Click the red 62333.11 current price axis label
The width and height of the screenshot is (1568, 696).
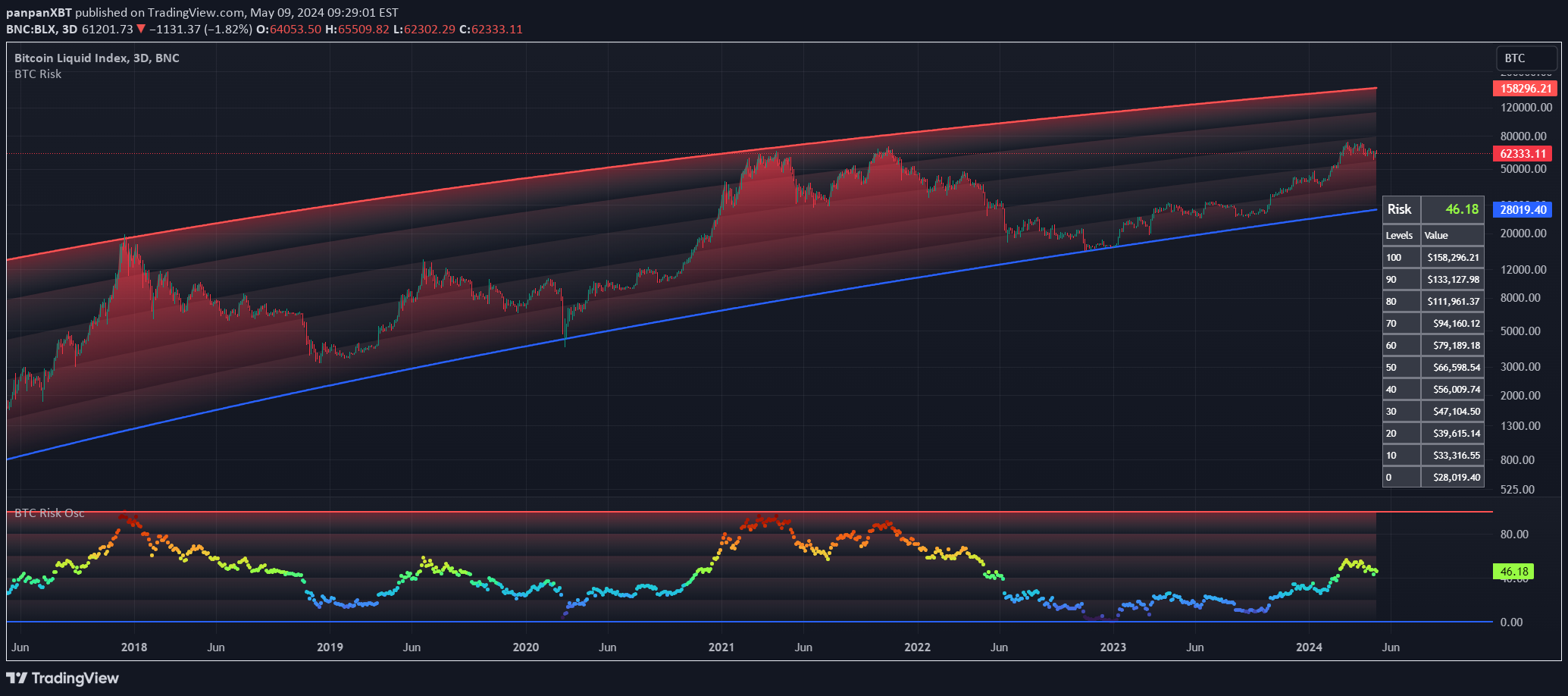click(1523, 153)
